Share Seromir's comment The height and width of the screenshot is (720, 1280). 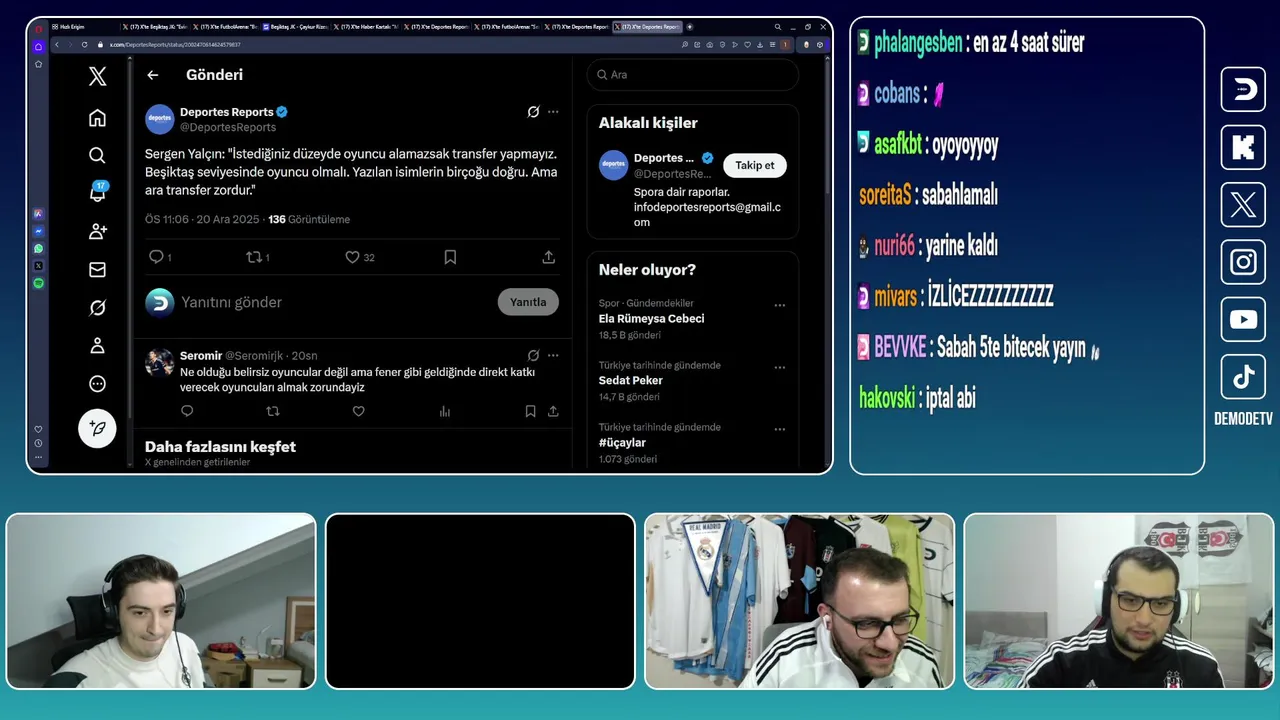[553, 411]
